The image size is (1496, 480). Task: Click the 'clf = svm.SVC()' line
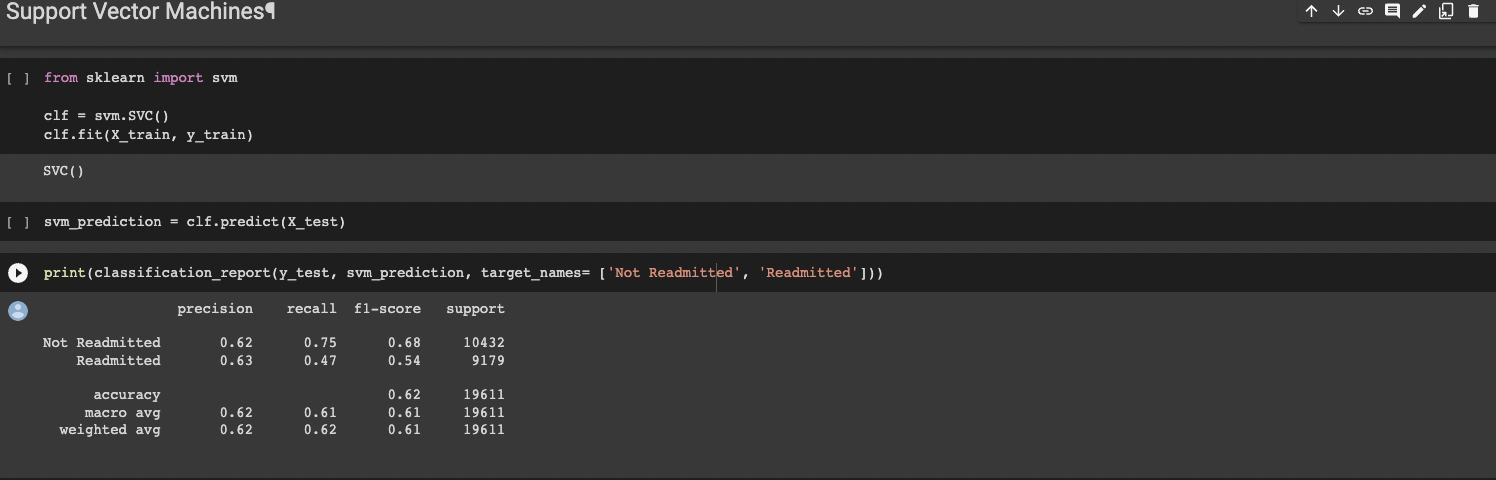tap(106, 116)
